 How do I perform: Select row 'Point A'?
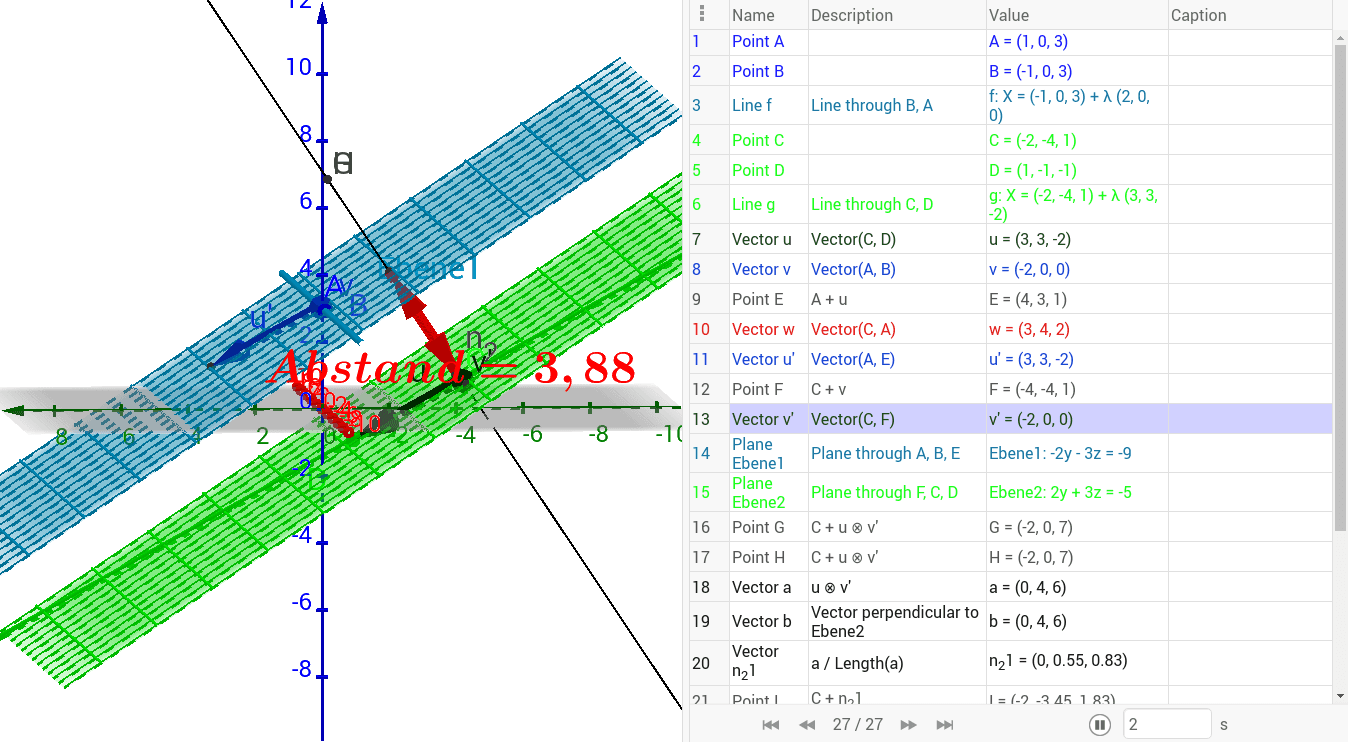coord(1010,42)
